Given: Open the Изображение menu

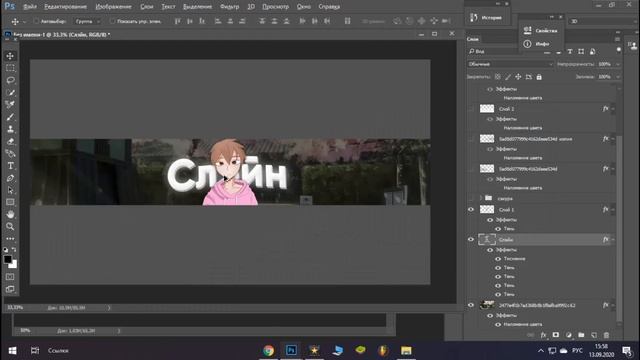Looking at the screenshot, I should [113, 7].
